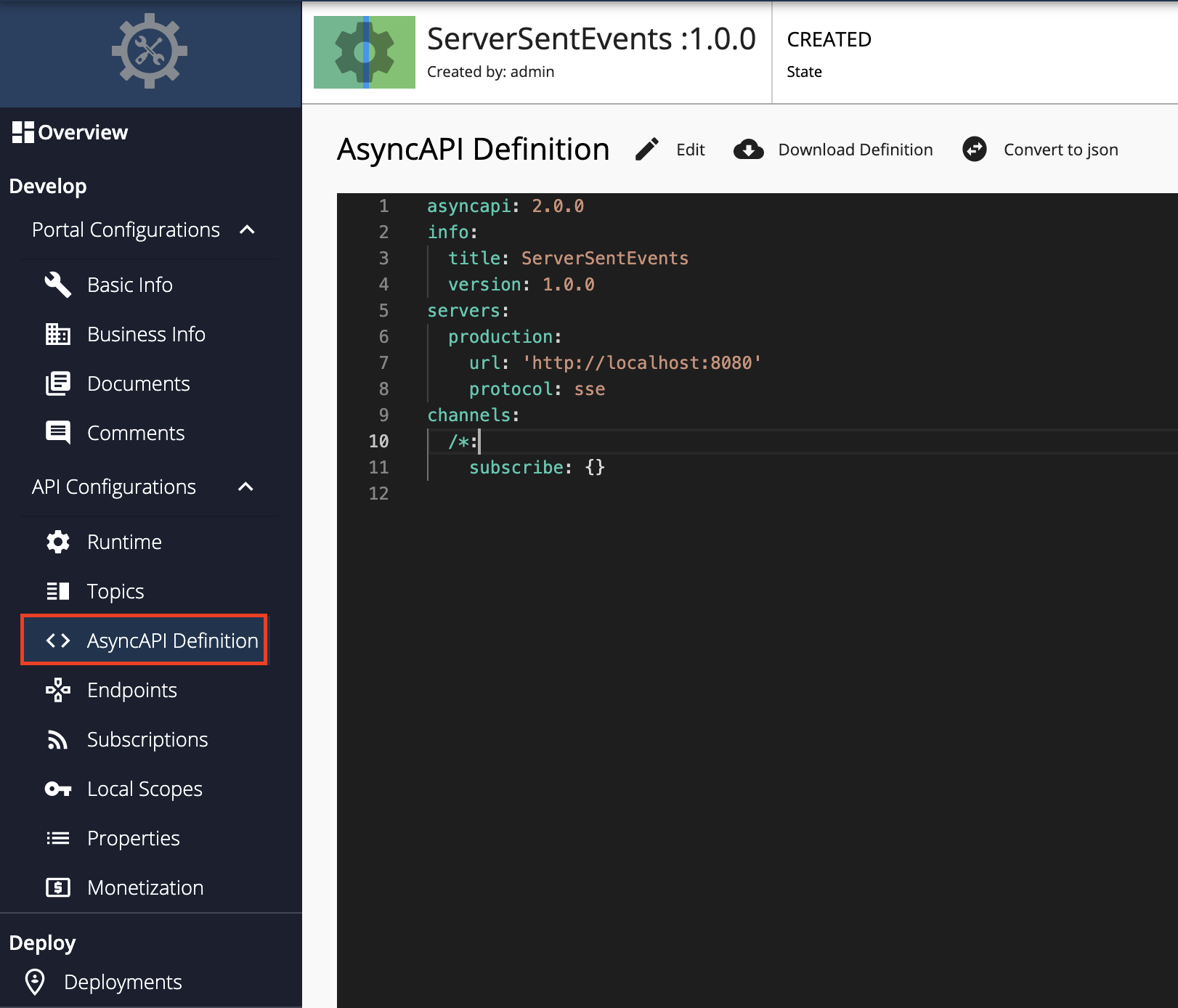This screenshot has height=1008, width=1178.
Task: Click the Subscriptions feed icon
Action: tap(57, 739)
